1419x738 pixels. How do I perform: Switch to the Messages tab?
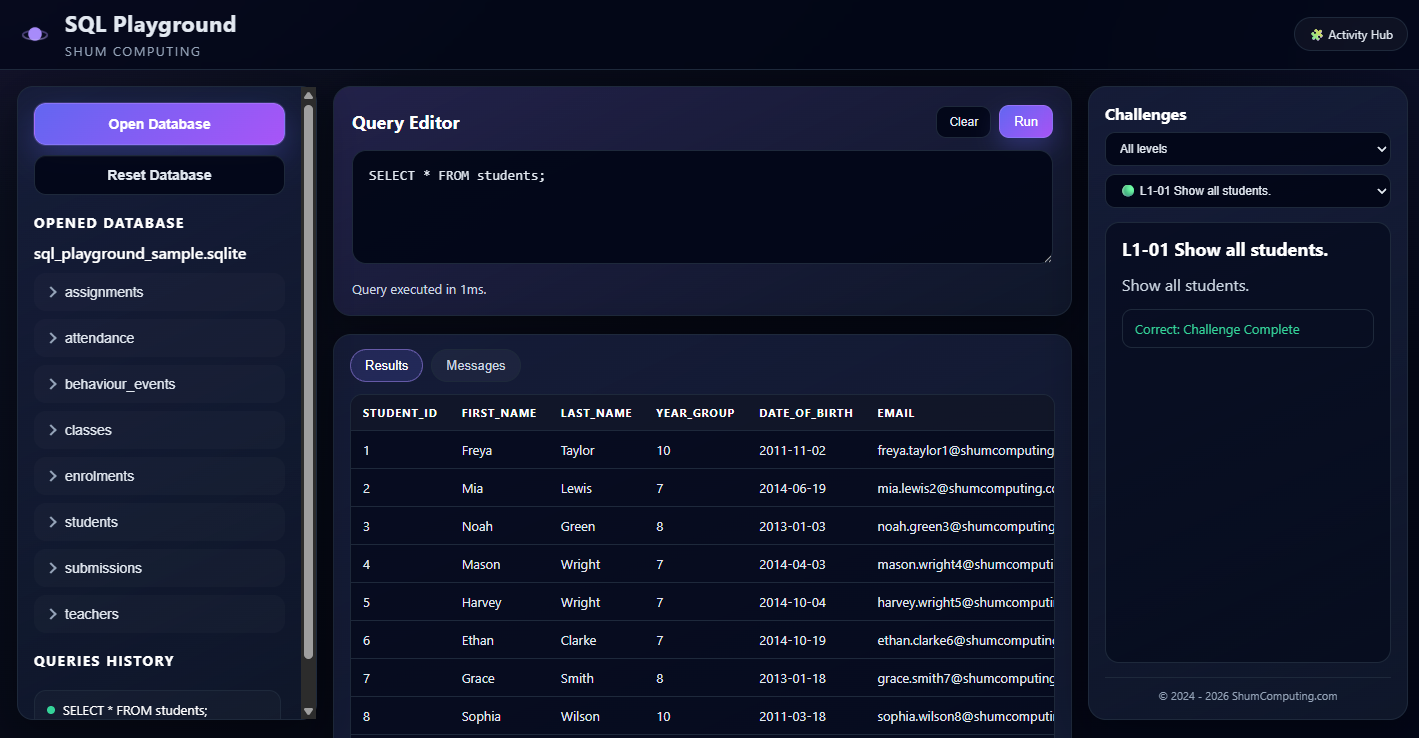point(475,365)
